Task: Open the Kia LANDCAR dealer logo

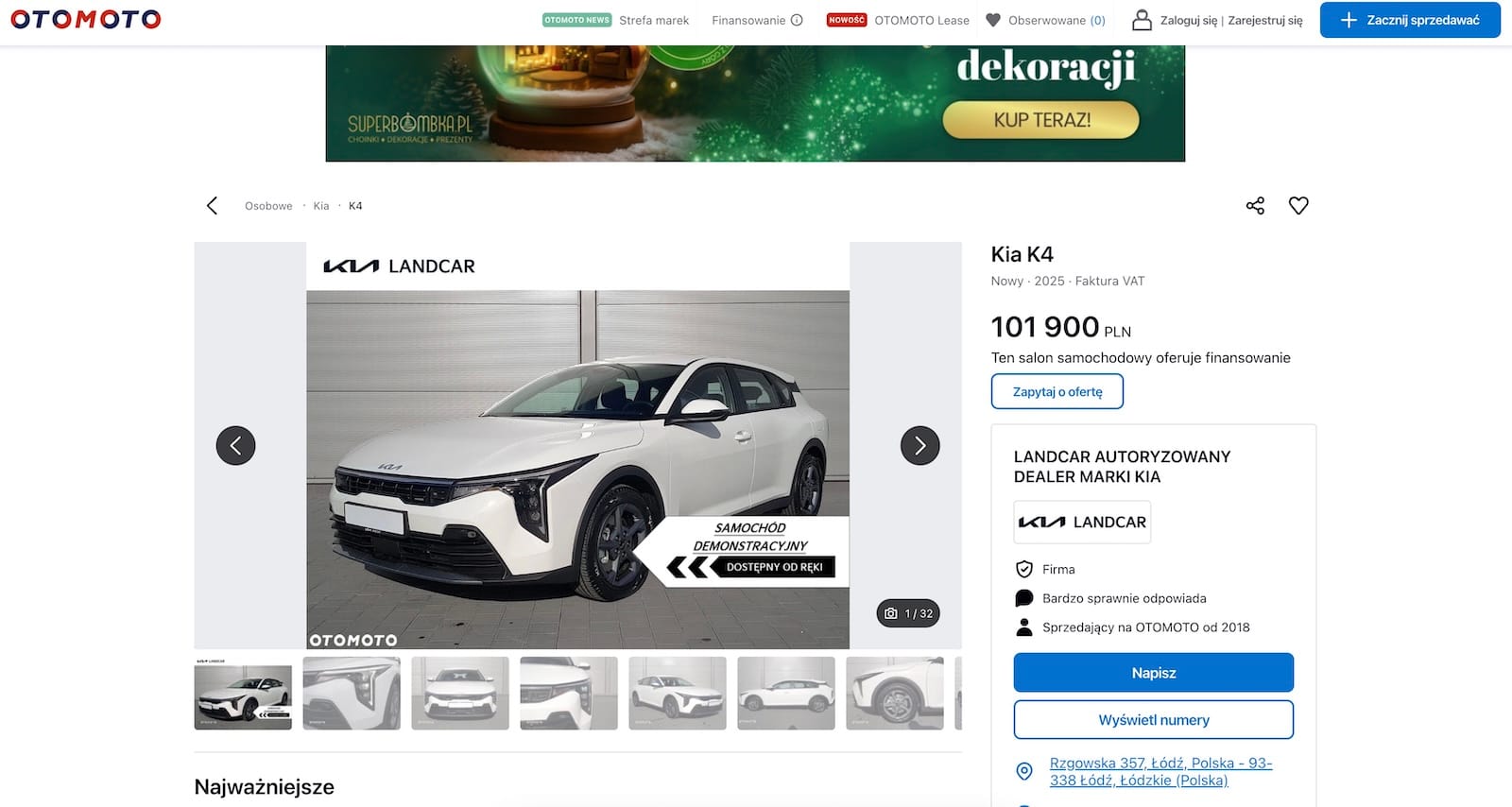Action: coord(1082,522)
